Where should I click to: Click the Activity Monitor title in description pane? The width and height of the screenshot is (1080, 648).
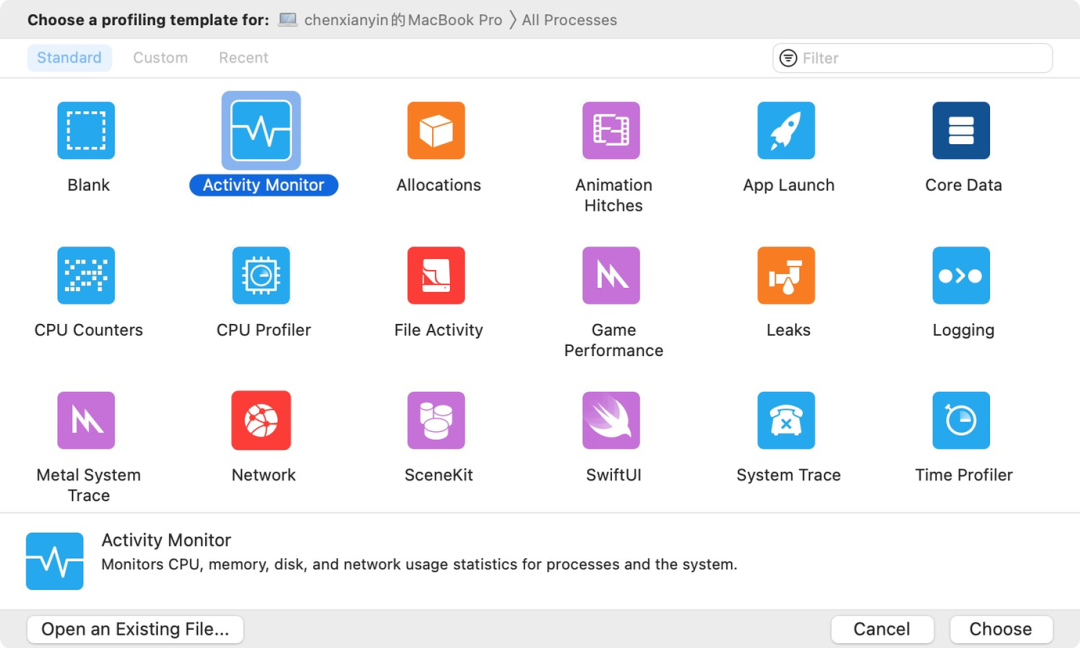[166, 541]
